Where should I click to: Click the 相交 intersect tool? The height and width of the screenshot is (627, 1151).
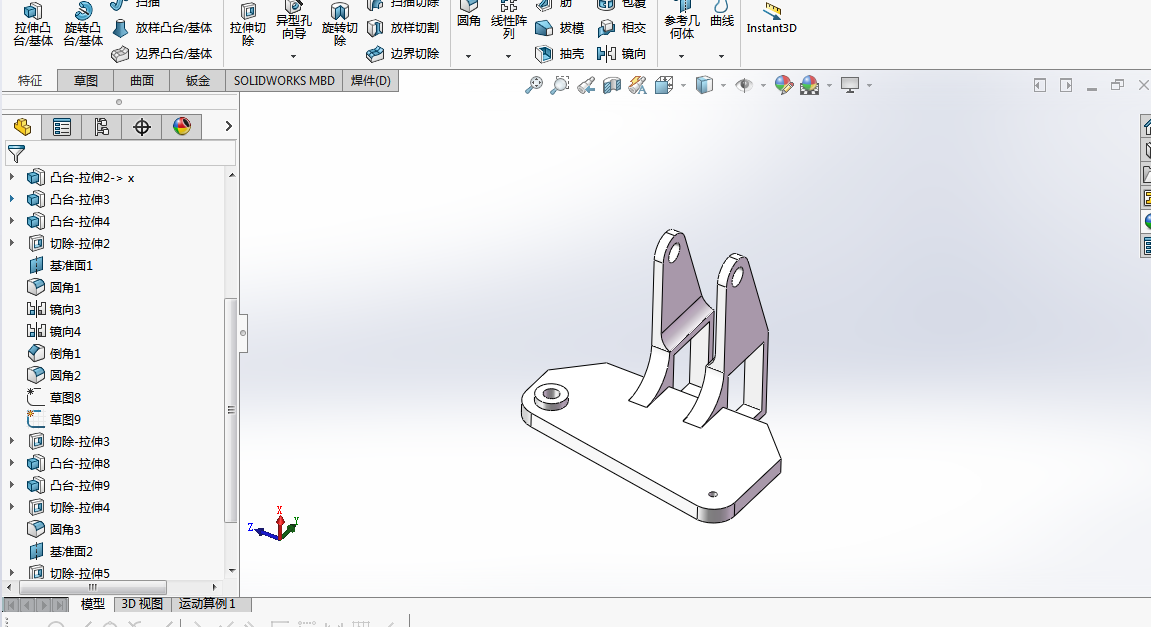(622, 28)
